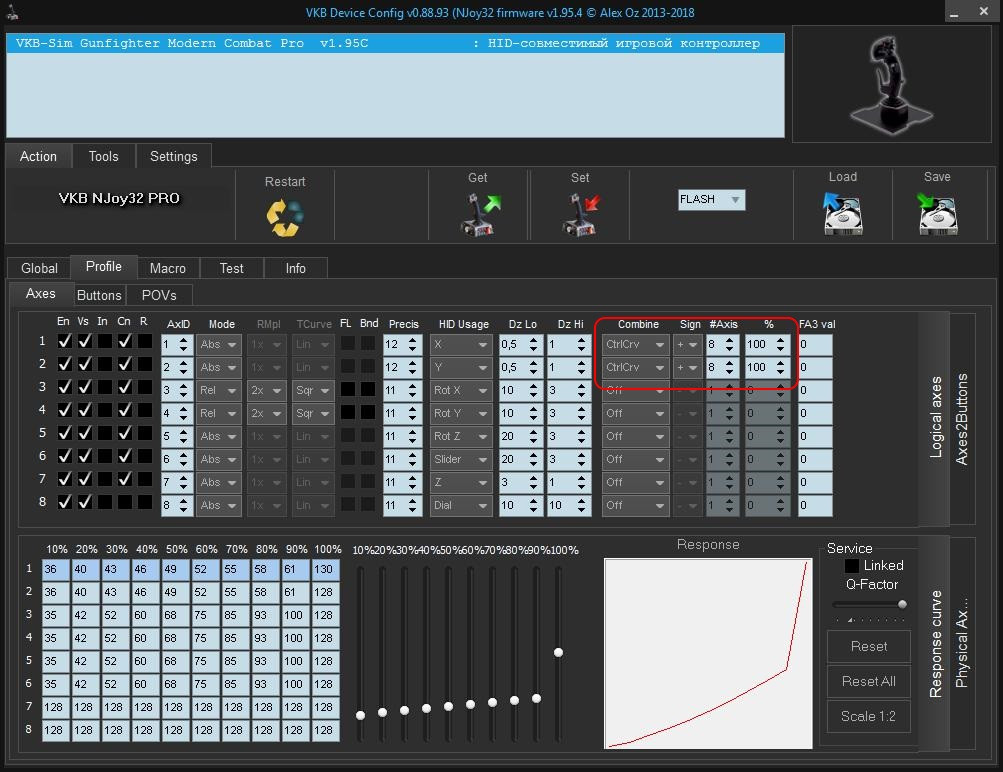1003x772 pixels.
Task: Switch to the Tools tab
Action: 104,156
